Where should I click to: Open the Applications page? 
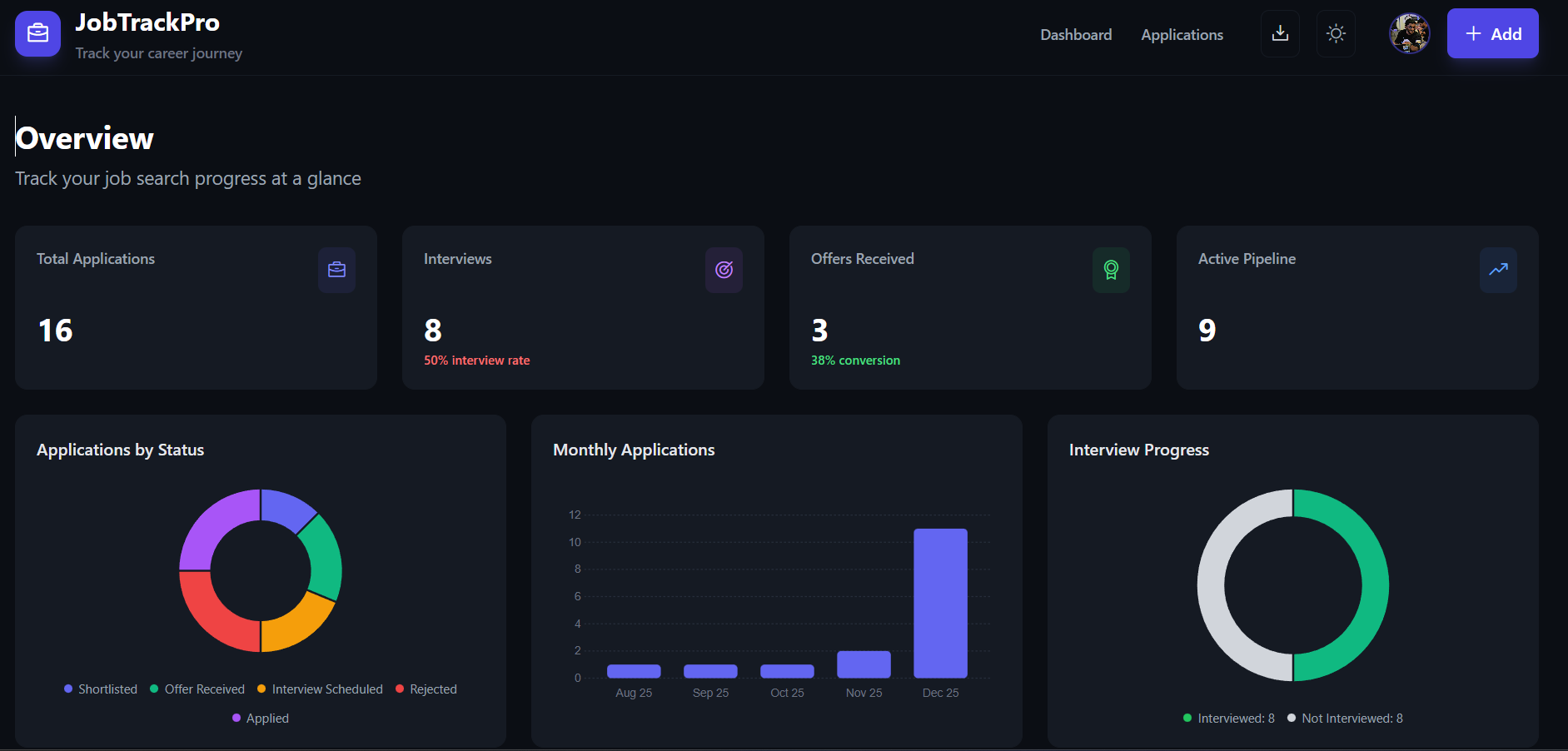click(1182, 34)
